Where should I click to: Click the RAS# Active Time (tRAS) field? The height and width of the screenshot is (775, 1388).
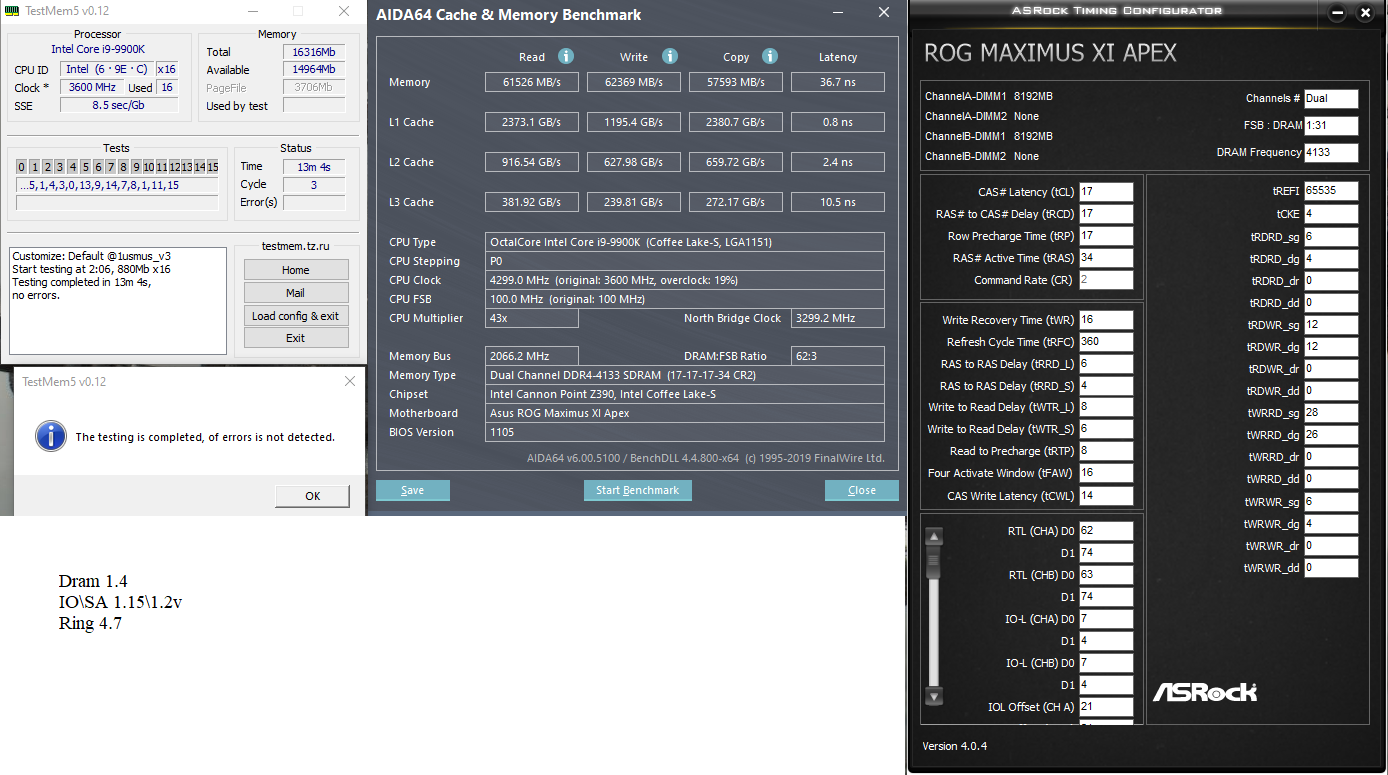point(1106,258)
